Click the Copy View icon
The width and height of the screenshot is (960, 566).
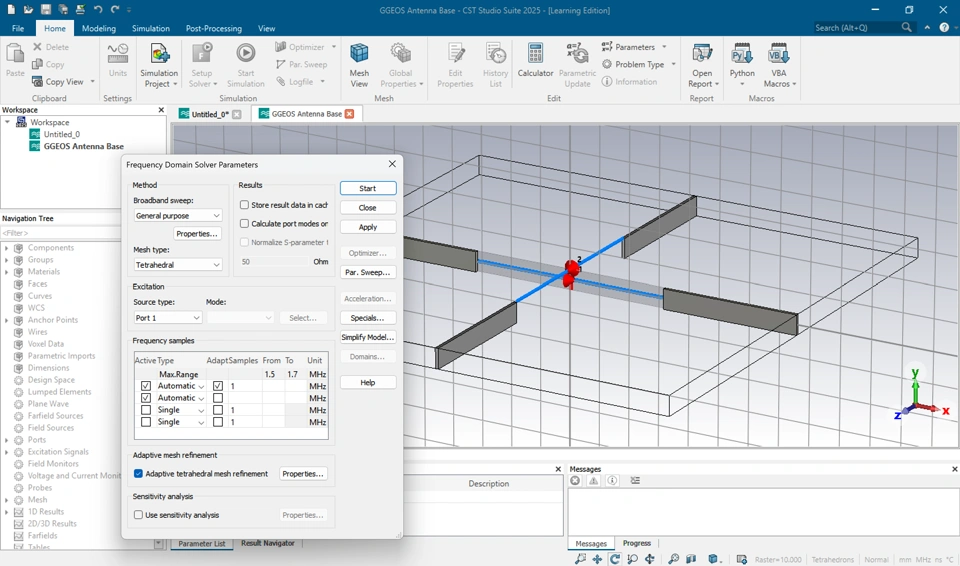pyautogui.click(x=37, y=81)
